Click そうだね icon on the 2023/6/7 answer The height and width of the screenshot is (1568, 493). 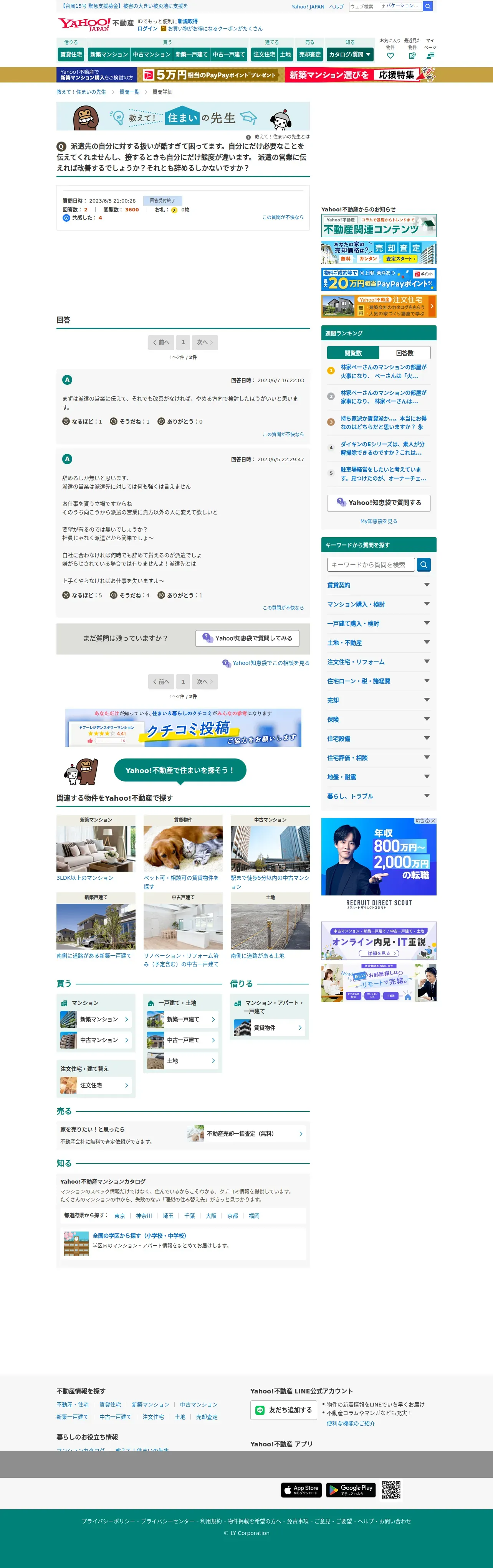[113, 421]
